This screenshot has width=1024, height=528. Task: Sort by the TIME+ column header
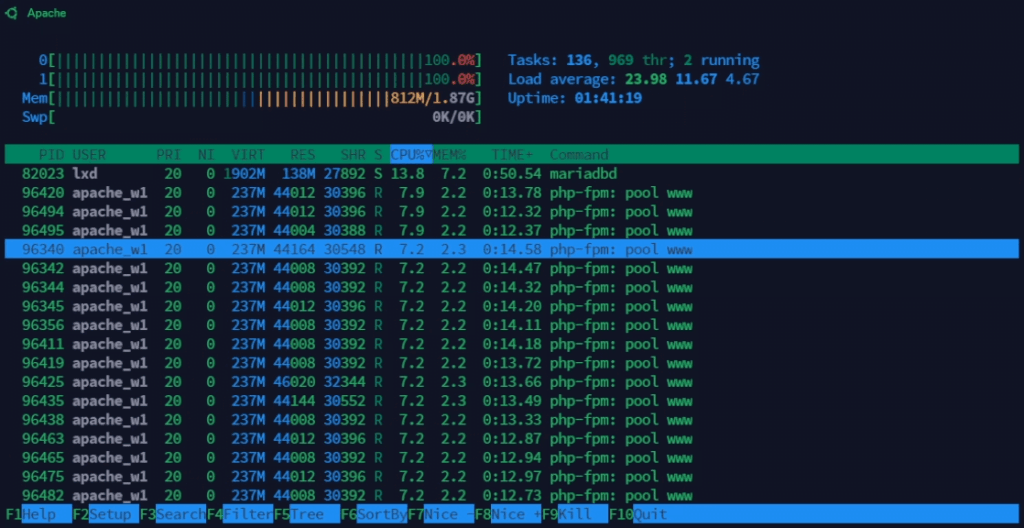point(512,155)
